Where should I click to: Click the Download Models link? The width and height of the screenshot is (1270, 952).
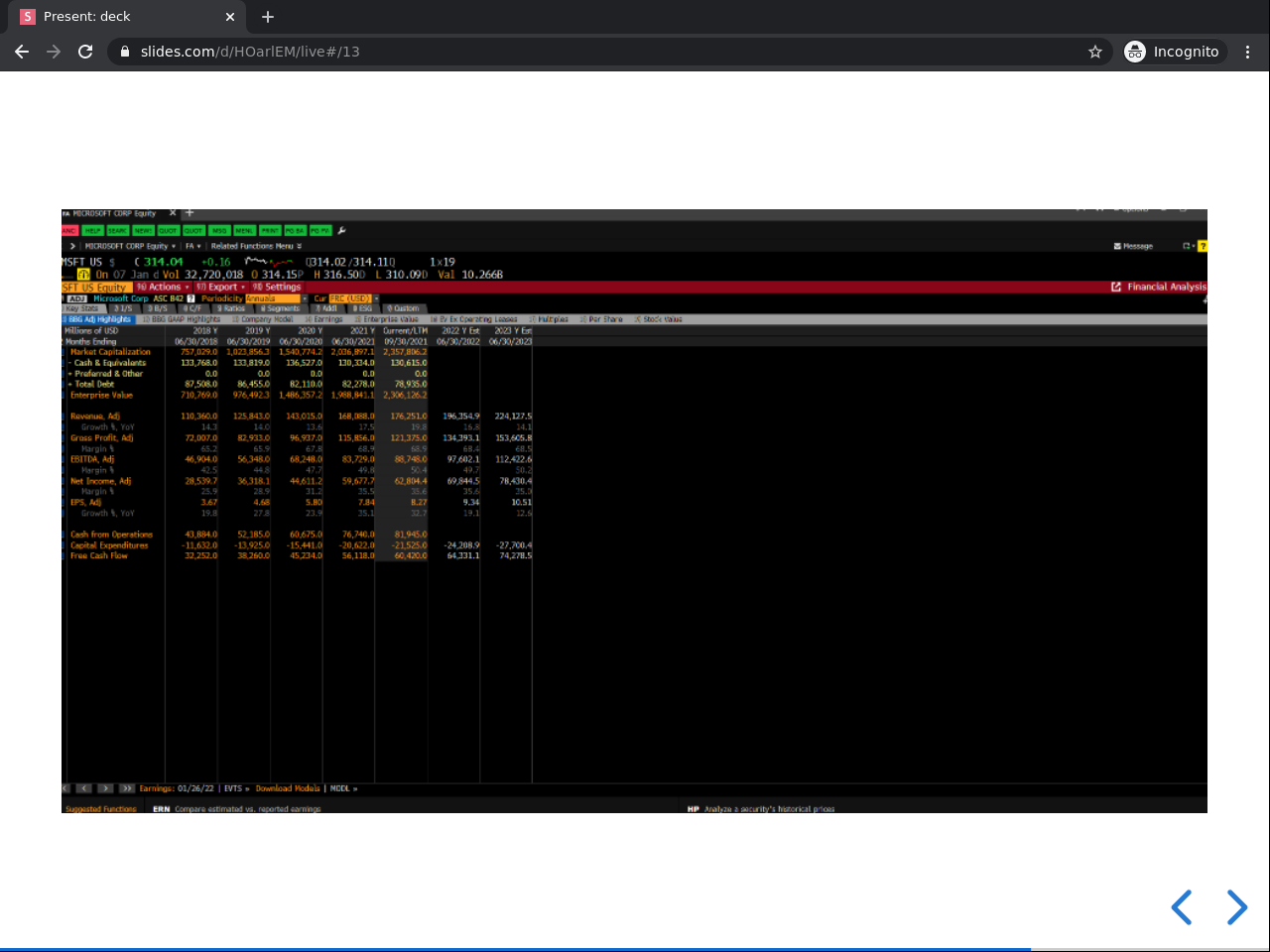(288, 788)
